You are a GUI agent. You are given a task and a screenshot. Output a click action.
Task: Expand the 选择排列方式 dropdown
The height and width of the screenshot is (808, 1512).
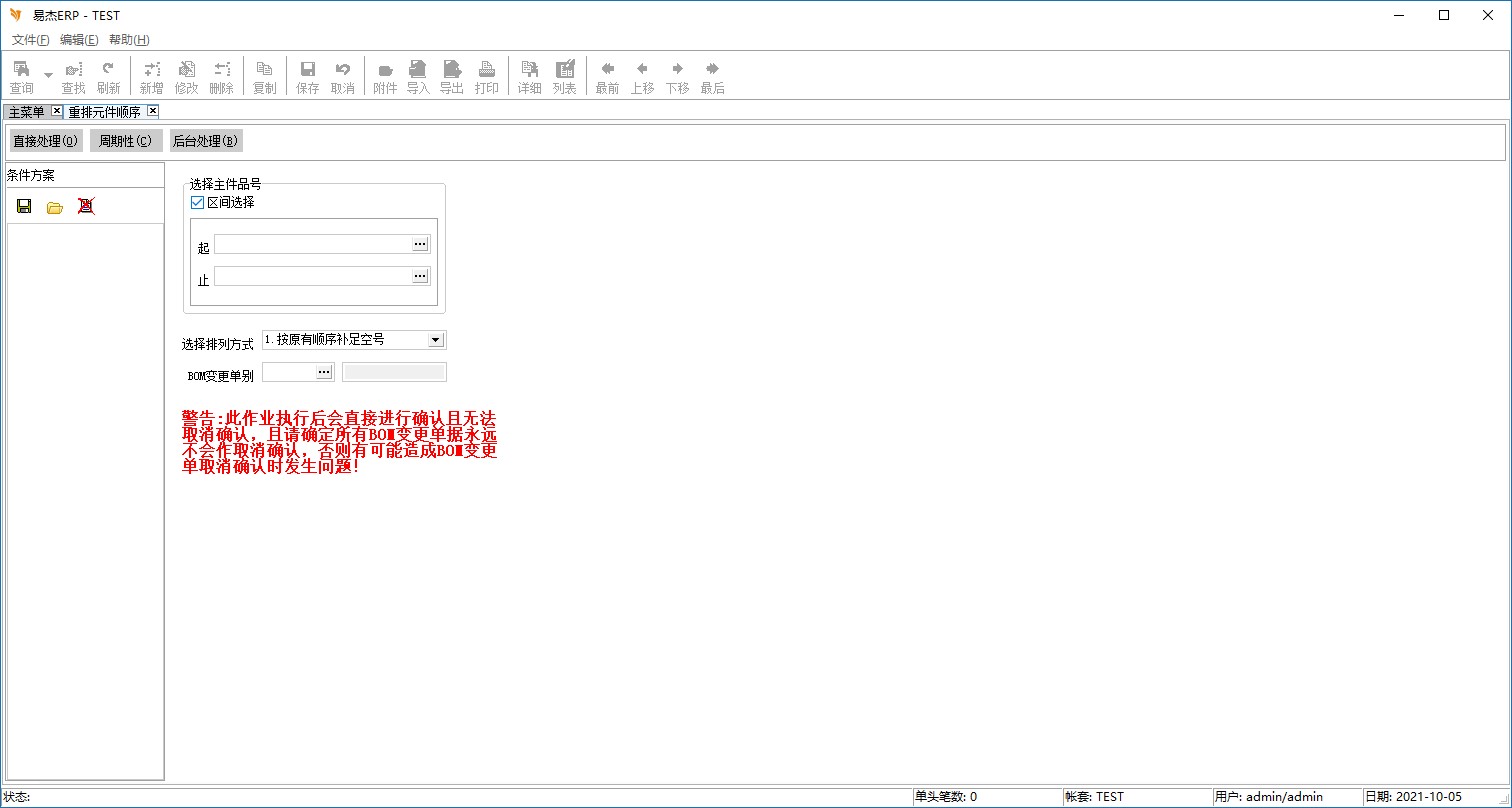pos(435,340)
